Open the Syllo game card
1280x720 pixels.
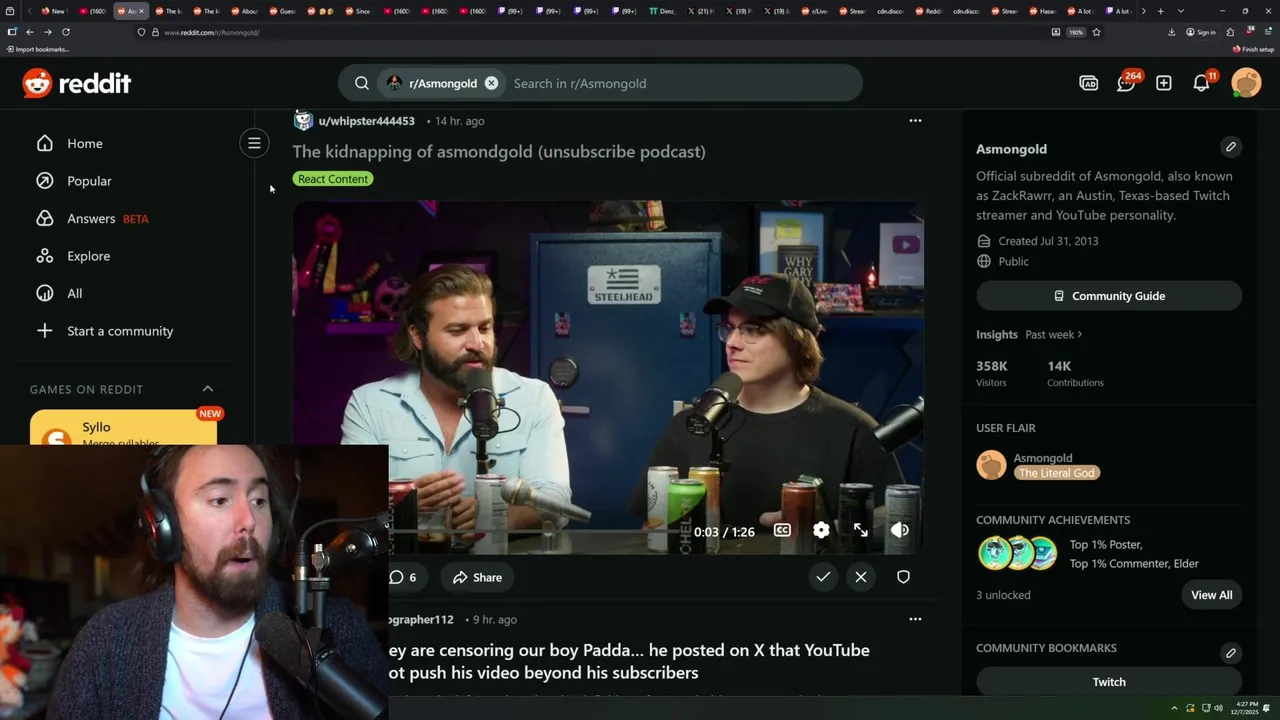(123, 428)
